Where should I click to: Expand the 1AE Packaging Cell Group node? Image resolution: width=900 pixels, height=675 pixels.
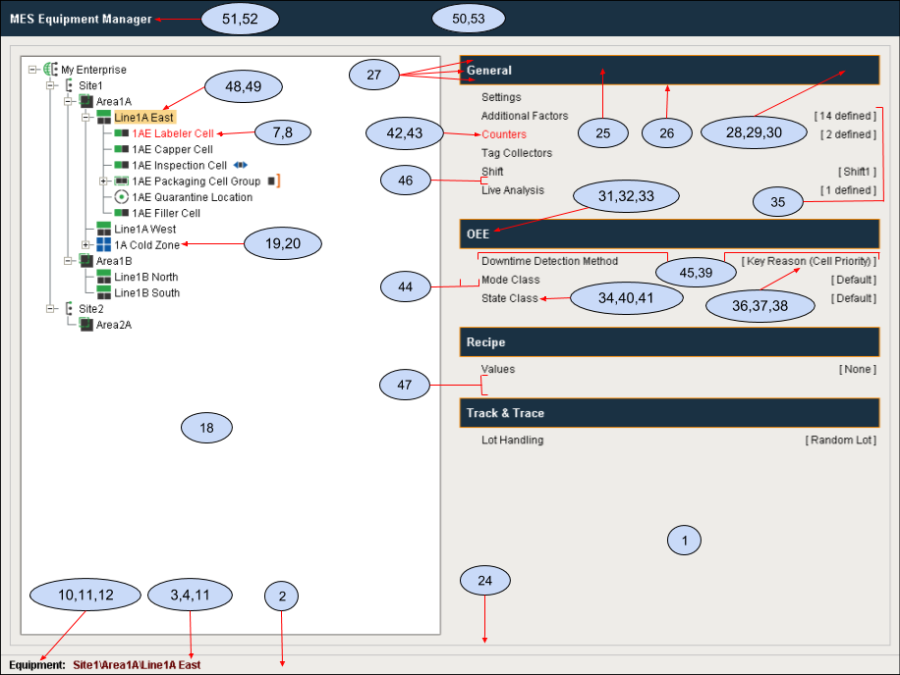pyautogui.click(x=103, y=181)
